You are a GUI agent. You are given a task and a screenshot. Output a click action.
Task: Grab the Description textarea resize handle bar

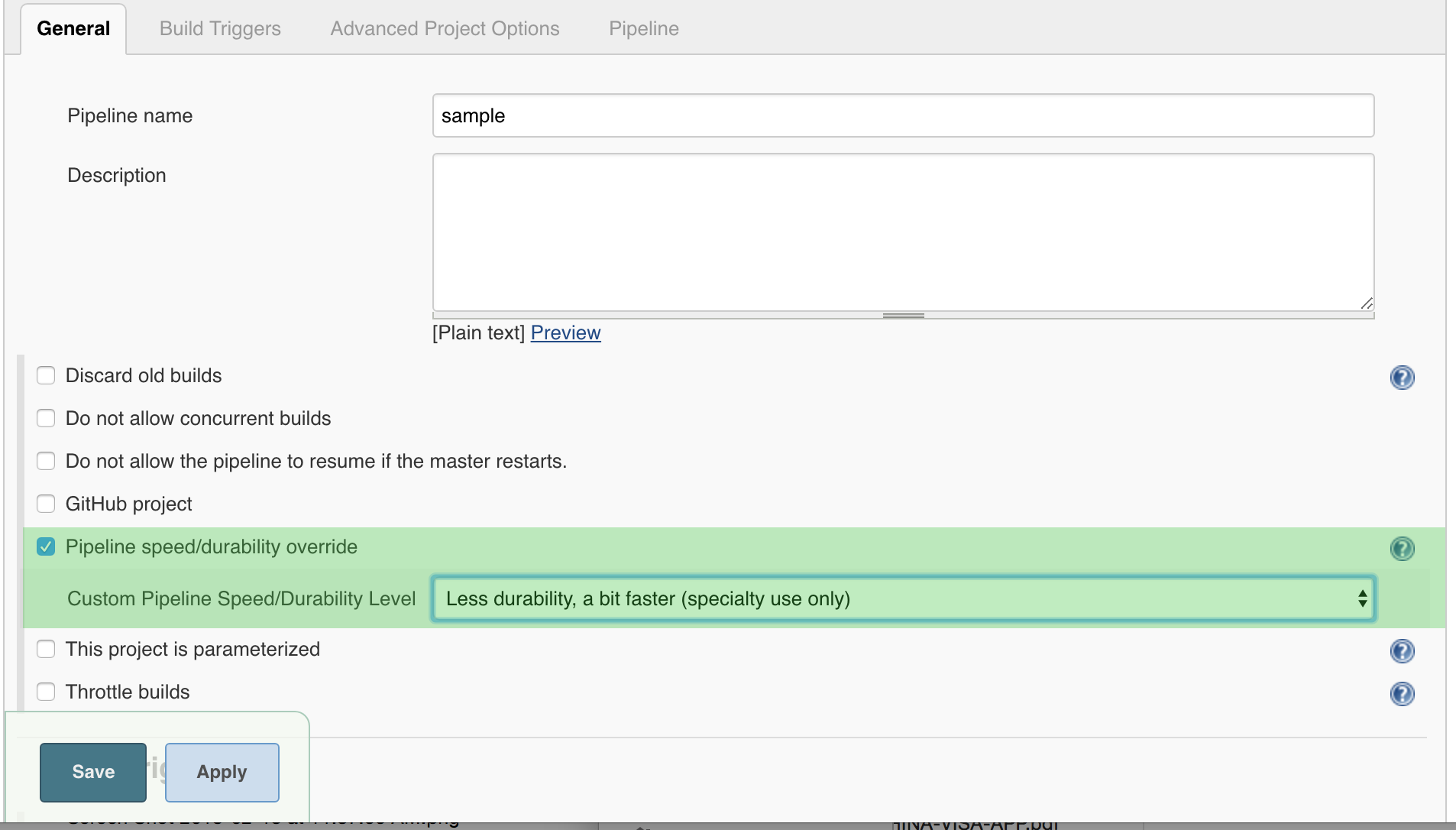click(903, 315)
